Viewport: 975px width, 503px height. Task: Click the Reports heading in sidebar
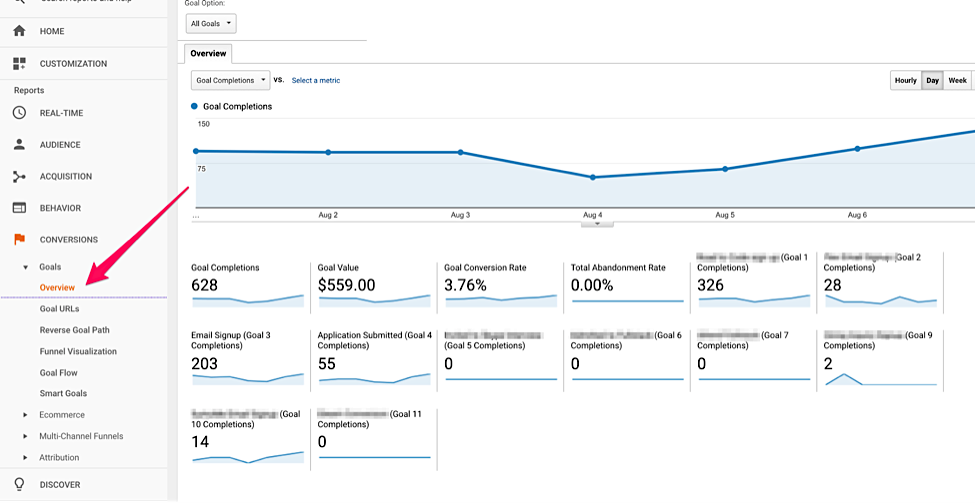(x=29, y=90)
